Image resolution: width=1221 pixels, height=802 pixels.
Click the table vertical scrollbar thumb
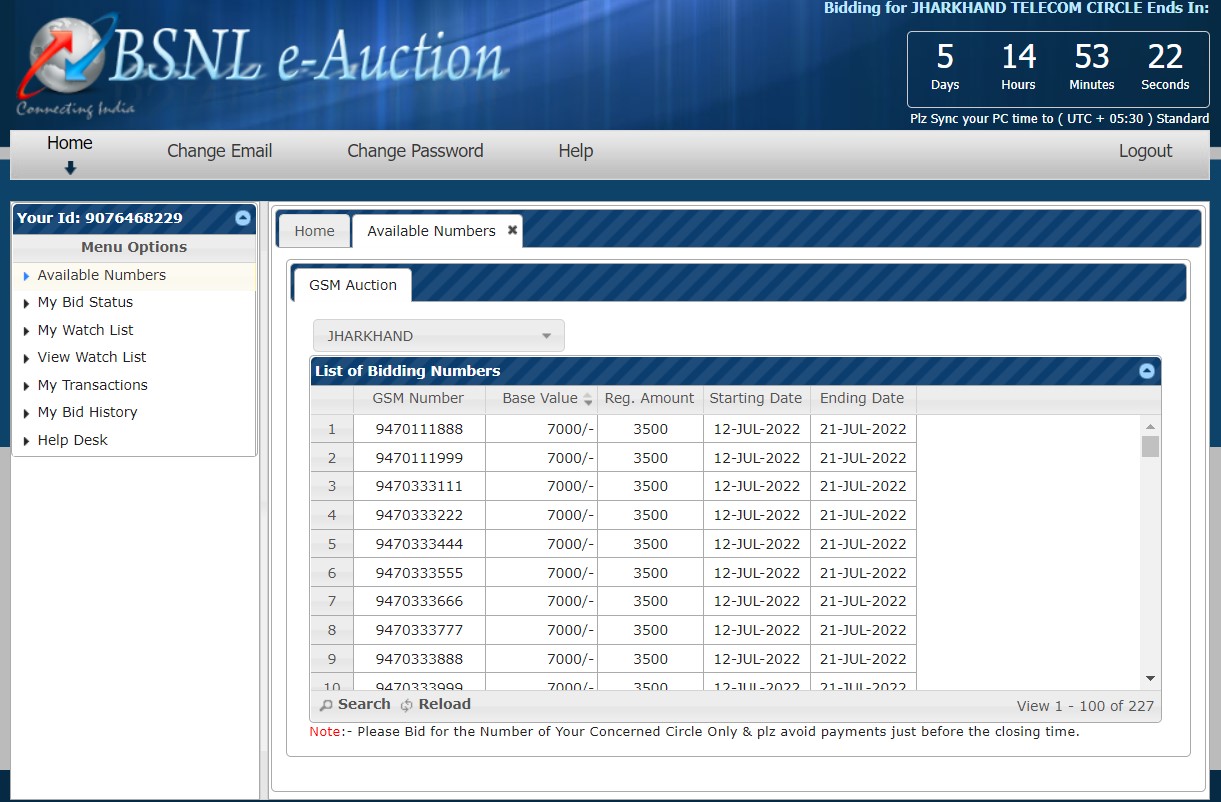1150,446
